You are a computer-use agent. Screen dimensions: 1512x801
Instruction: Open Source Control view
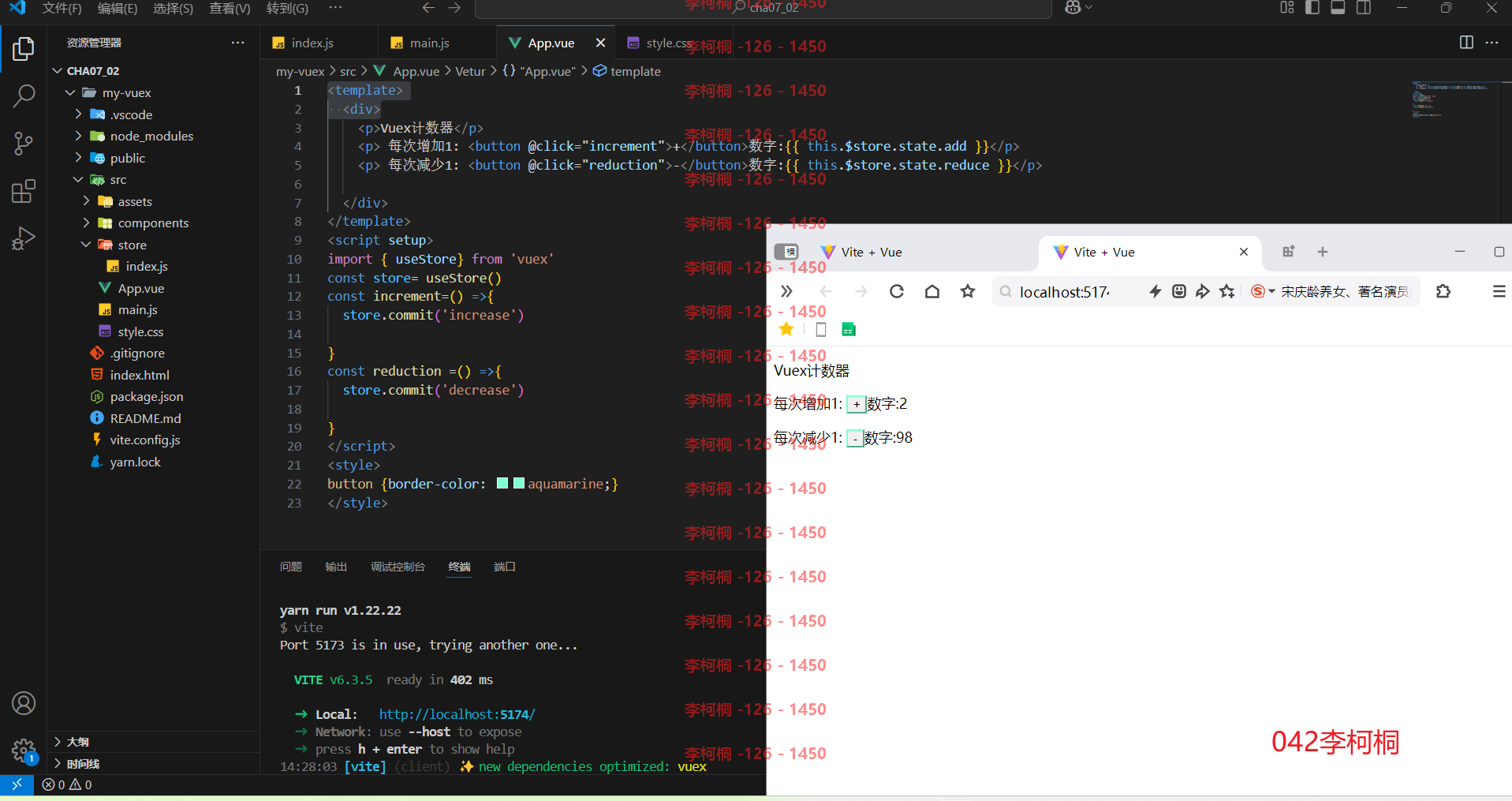coord(24,144)
